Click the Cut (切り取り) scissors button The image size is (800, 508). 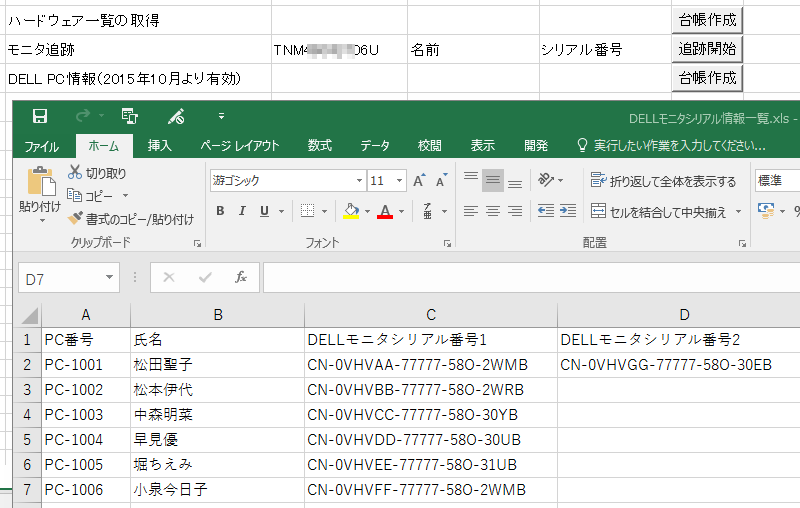(97, 173)
